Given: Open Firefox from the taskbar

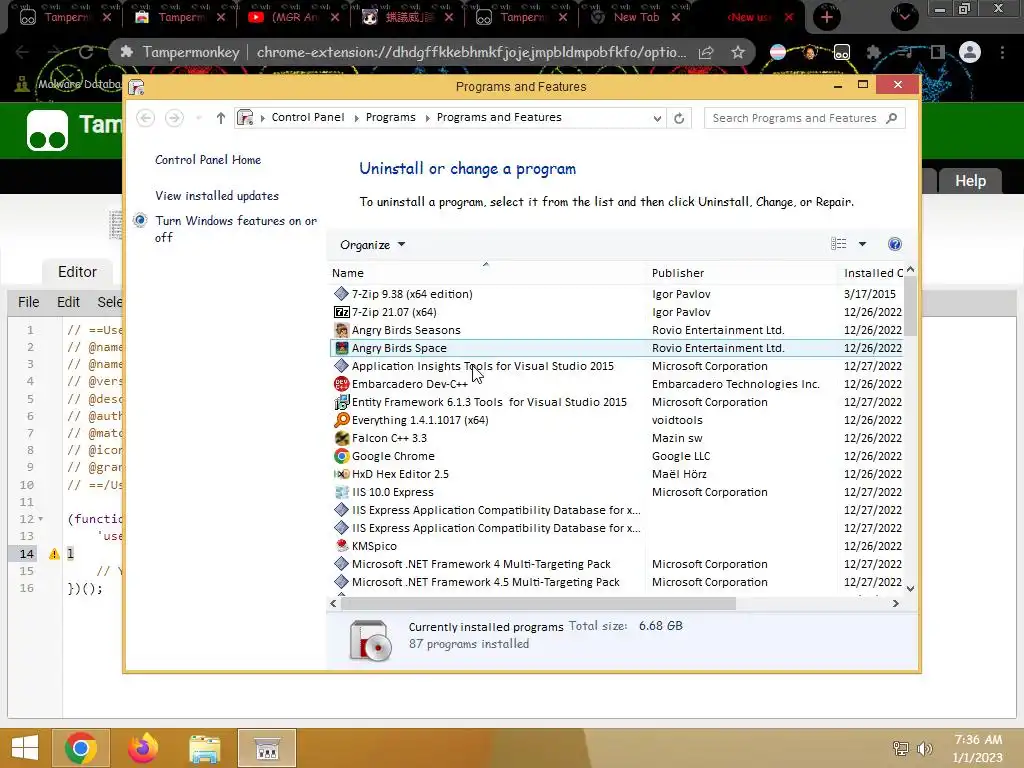Looking at the screenshot, I should (142, 748).
